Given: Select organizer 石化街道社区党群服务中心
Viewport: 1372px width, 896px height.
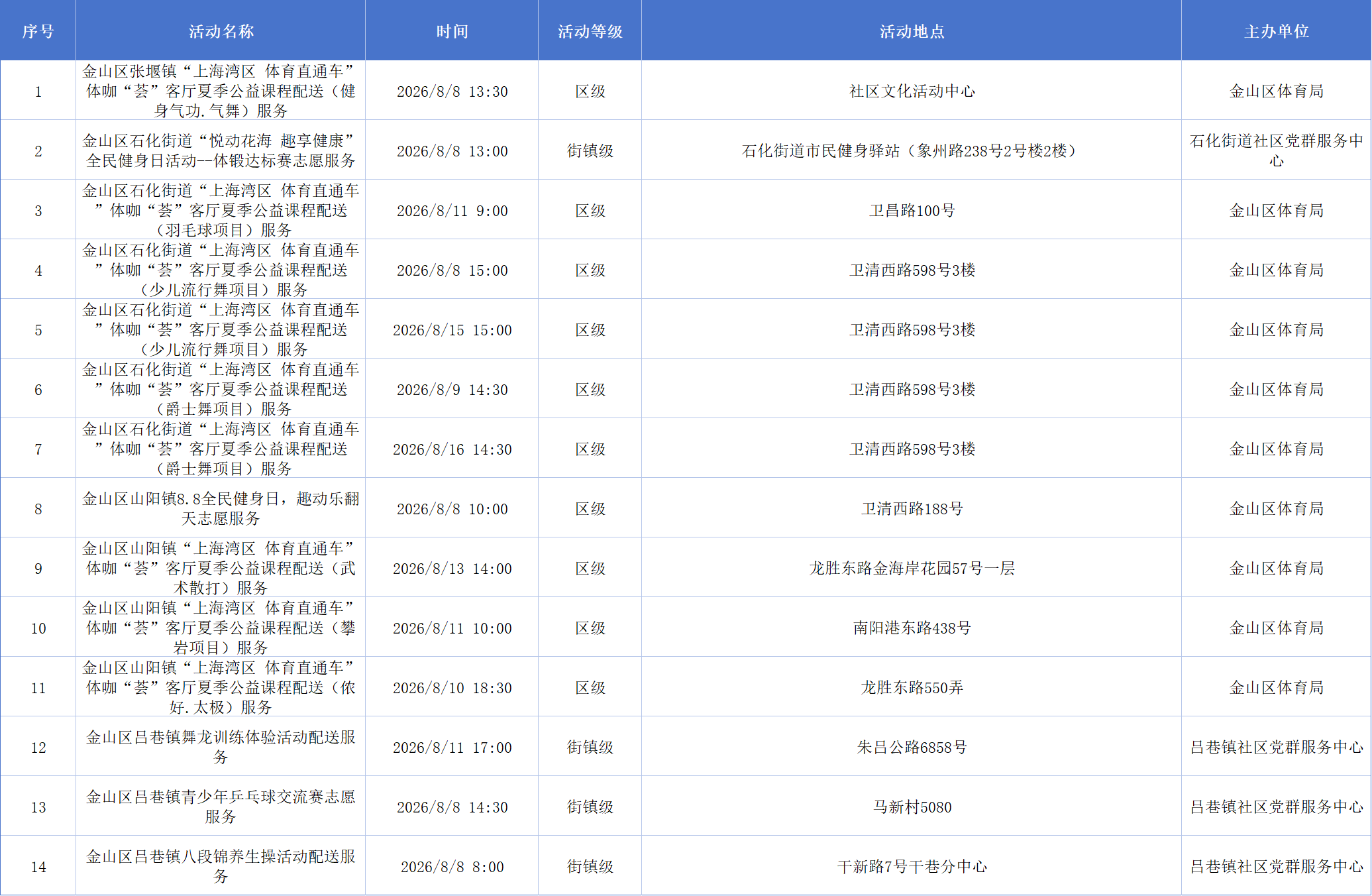Looking at the screenshot, I should tap(1277, 150).
